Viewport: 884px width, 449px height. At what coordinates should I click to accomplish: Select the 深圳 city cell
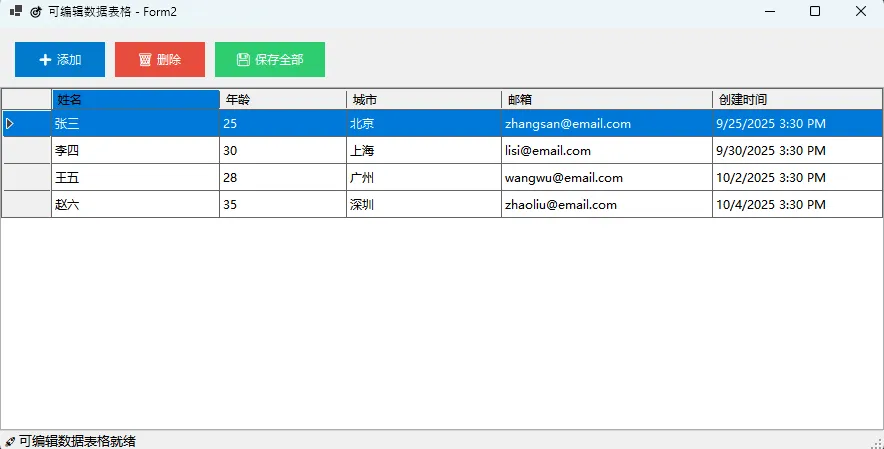(x=424, y=205)
